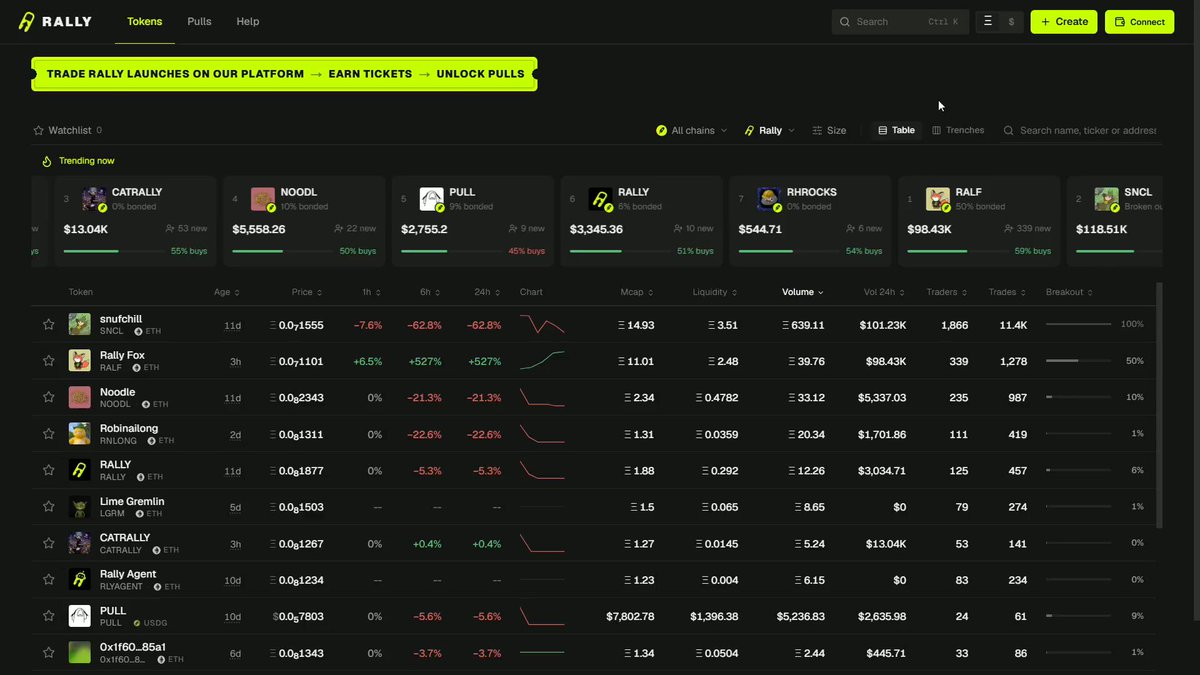Switch to the Trenches view
The width and height of the screenshot is (1200, 675).
pyautogui.click(x=958, y=131)
